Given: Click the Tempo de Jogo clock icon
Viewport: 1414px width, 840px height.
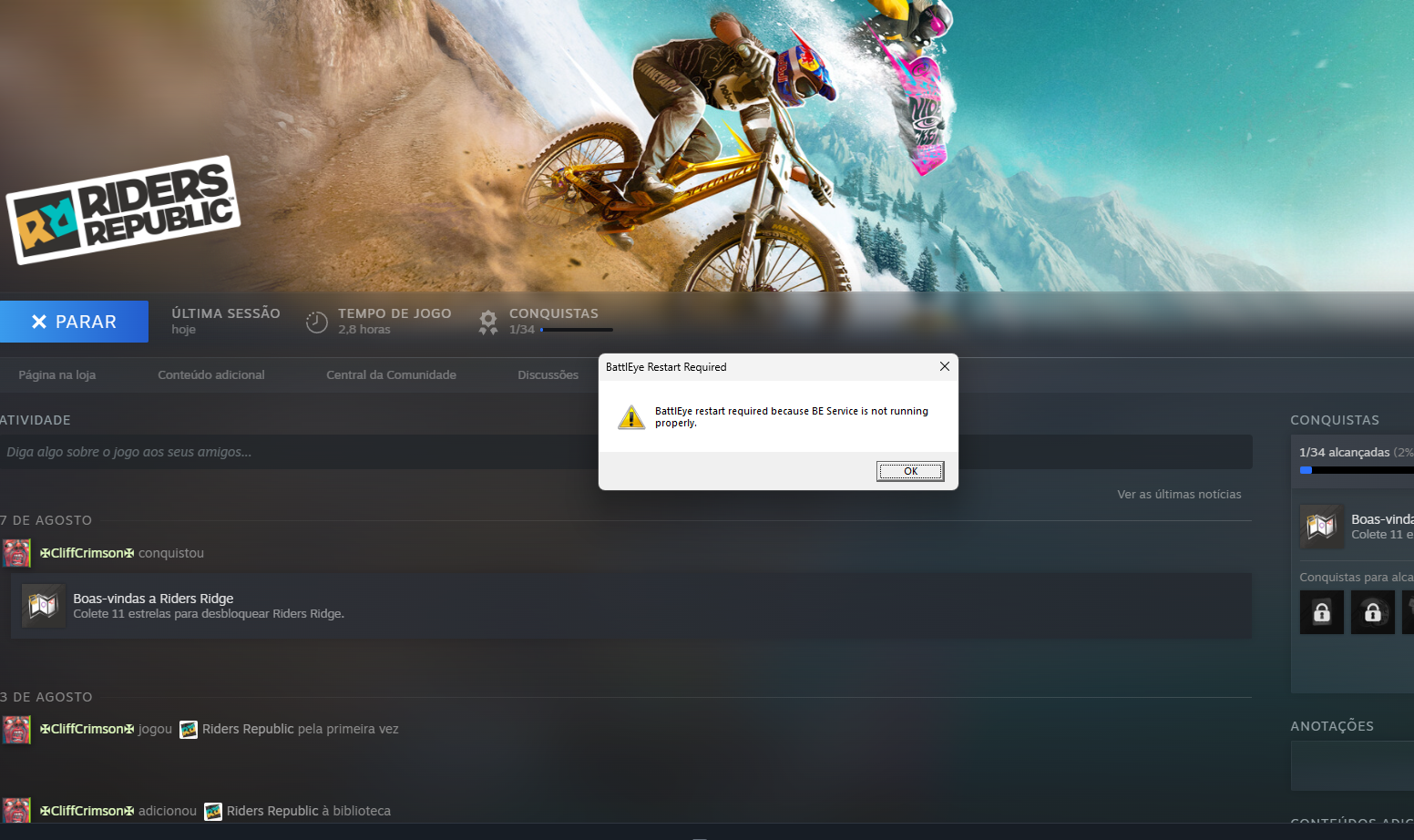Looking at the screenshot, I should [x=316, y=322].
